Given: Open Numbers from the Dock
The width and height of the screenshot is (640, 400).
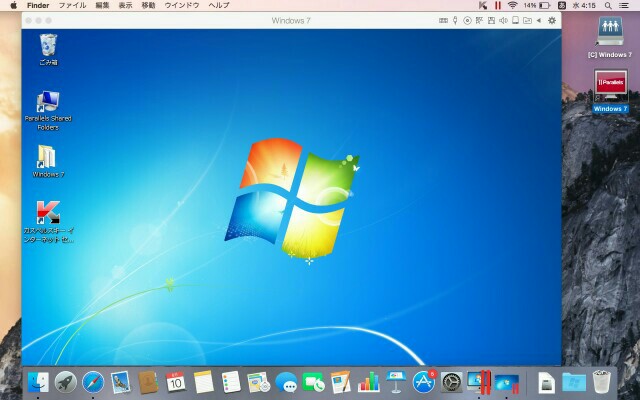Looking at the screenshot, I should (369, 382).
